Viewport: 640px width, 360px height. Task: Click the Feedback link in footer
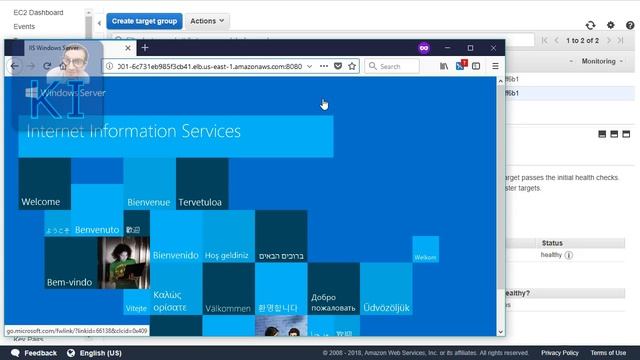point(40,353)
